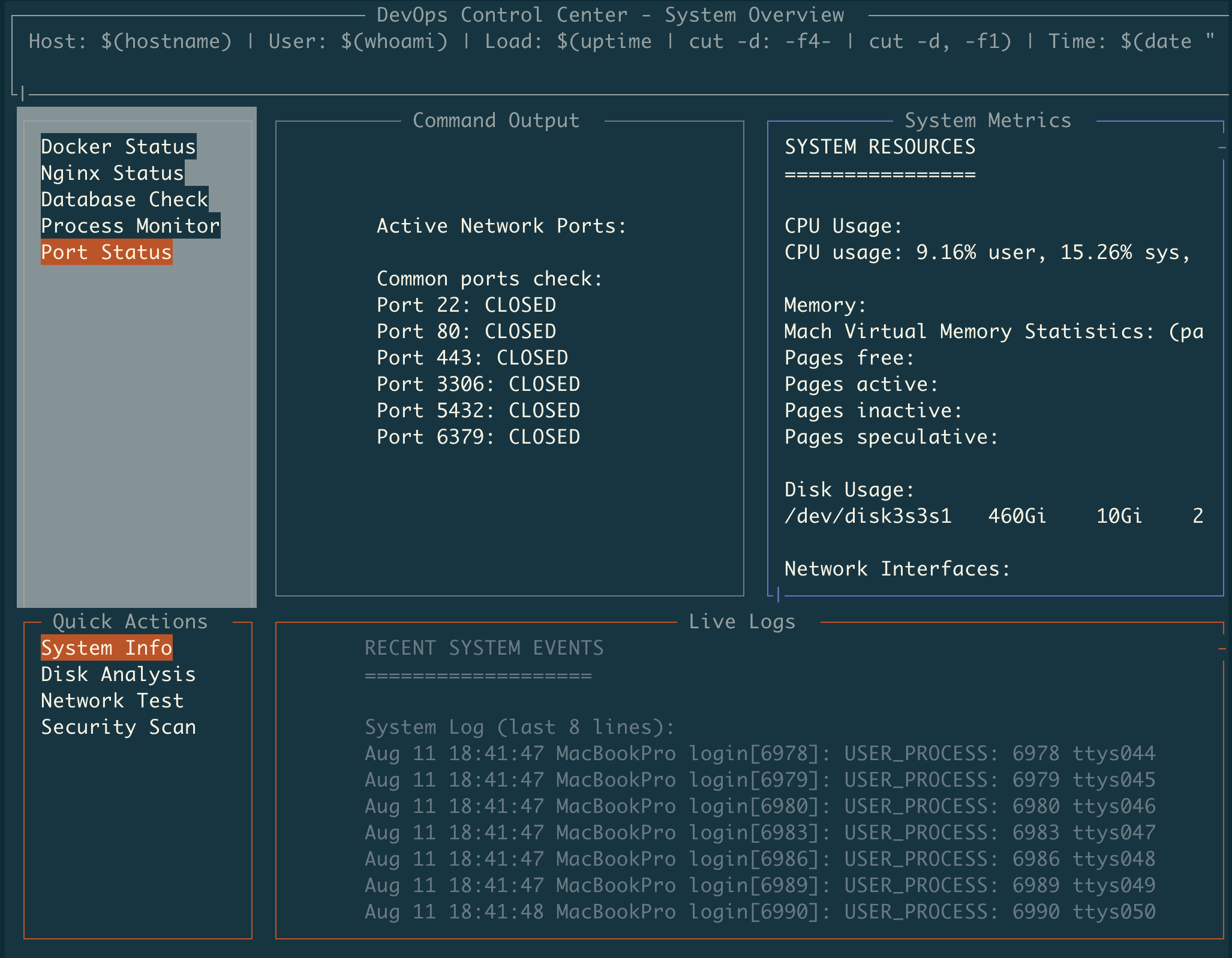This screenshot has height=958, width=1232.
Task: Select the /dev/disk3s3s1 disk usage entry
Action: pyautogui.click(x=868, y=516)
